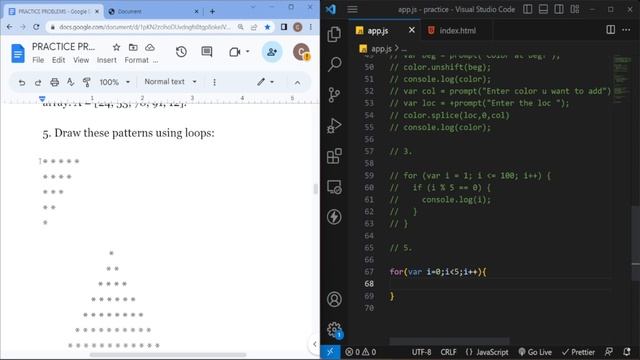This screenshot has height=360, width=640.
Task: Open editor More Actions menu
Action: 626,30
